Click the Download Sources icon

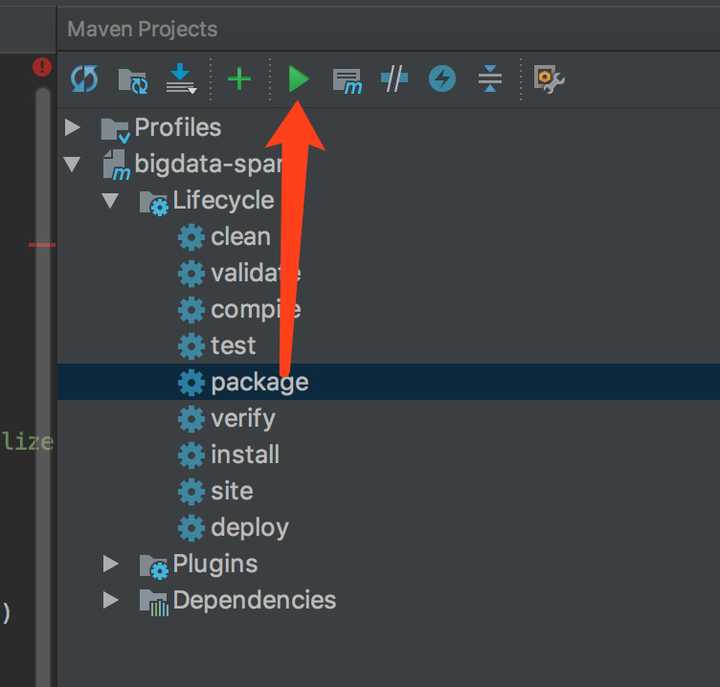click(x=180, y=80)
